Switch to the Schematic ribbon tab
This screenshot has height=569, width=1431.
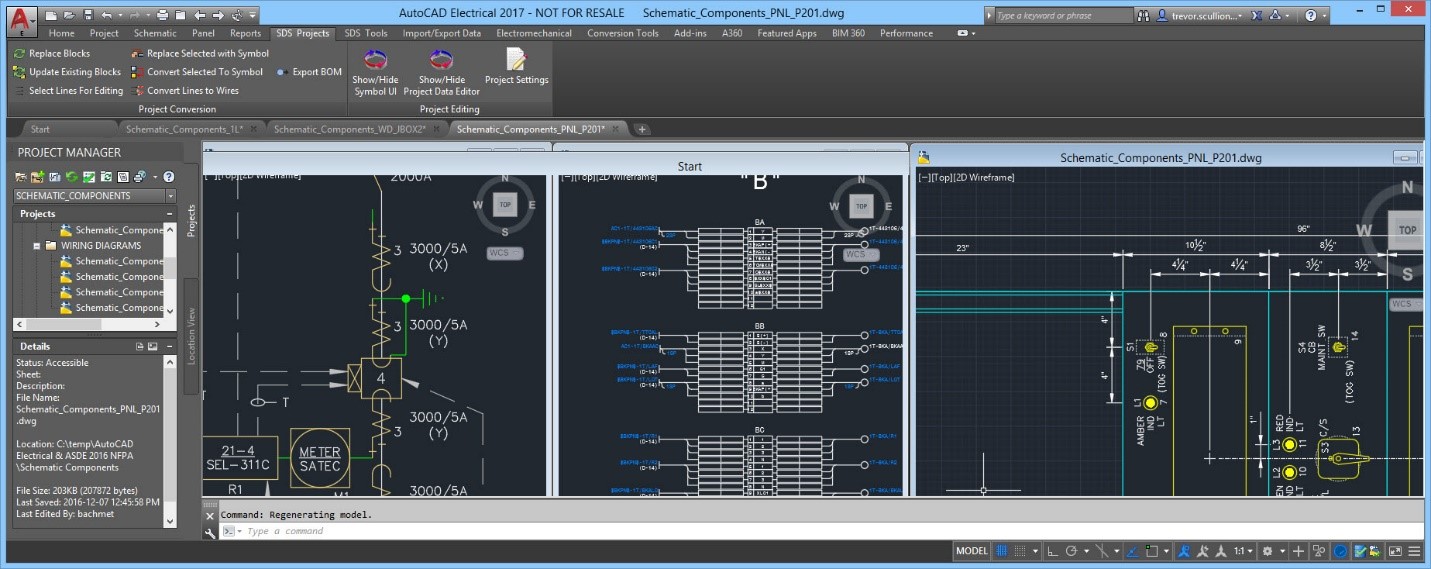[155, 33]
